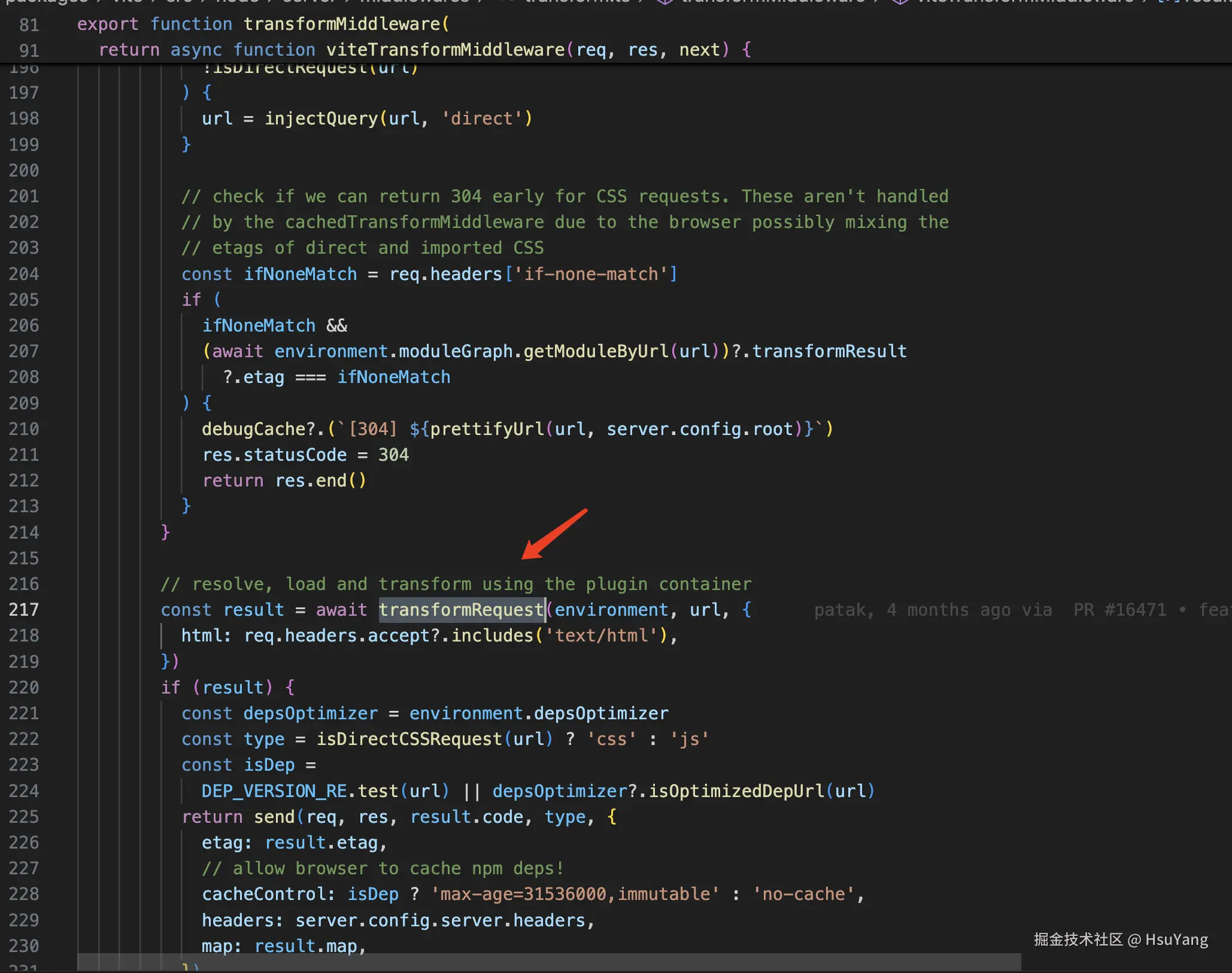Viewport: 1232px width, 973px height.
Task: Click the 'text/html' string on line 218
Action: [x=602, y=636]
